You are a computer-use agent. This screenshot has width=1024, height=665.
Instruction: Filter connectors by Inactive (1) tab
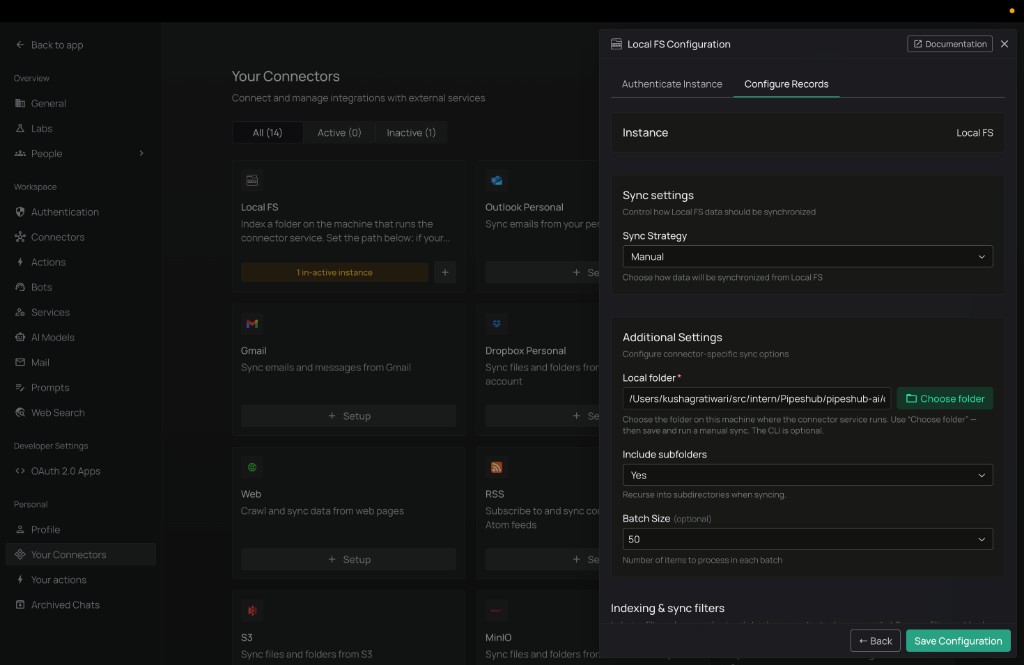pos(411,133)
